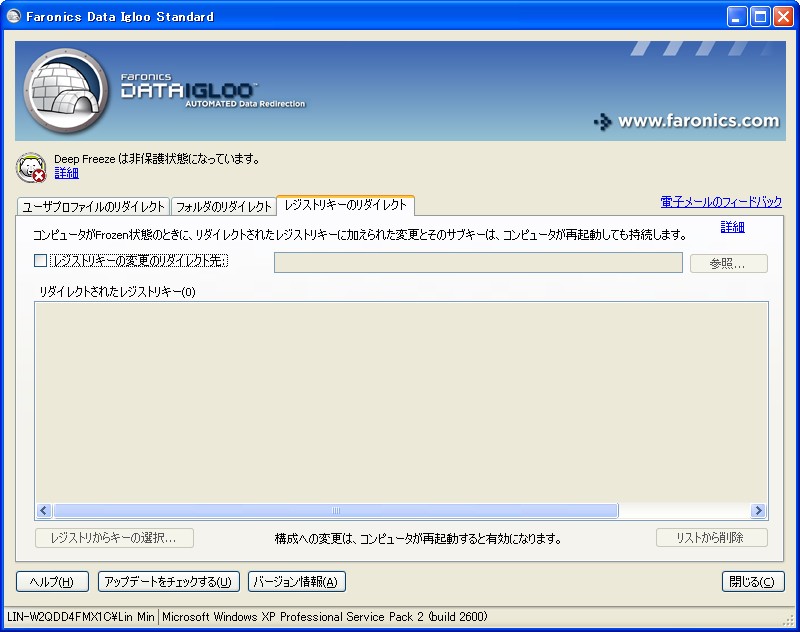800x632 pixels.
Task: Click the www.faronics.com arrow icon
Action: click(603, 121)
